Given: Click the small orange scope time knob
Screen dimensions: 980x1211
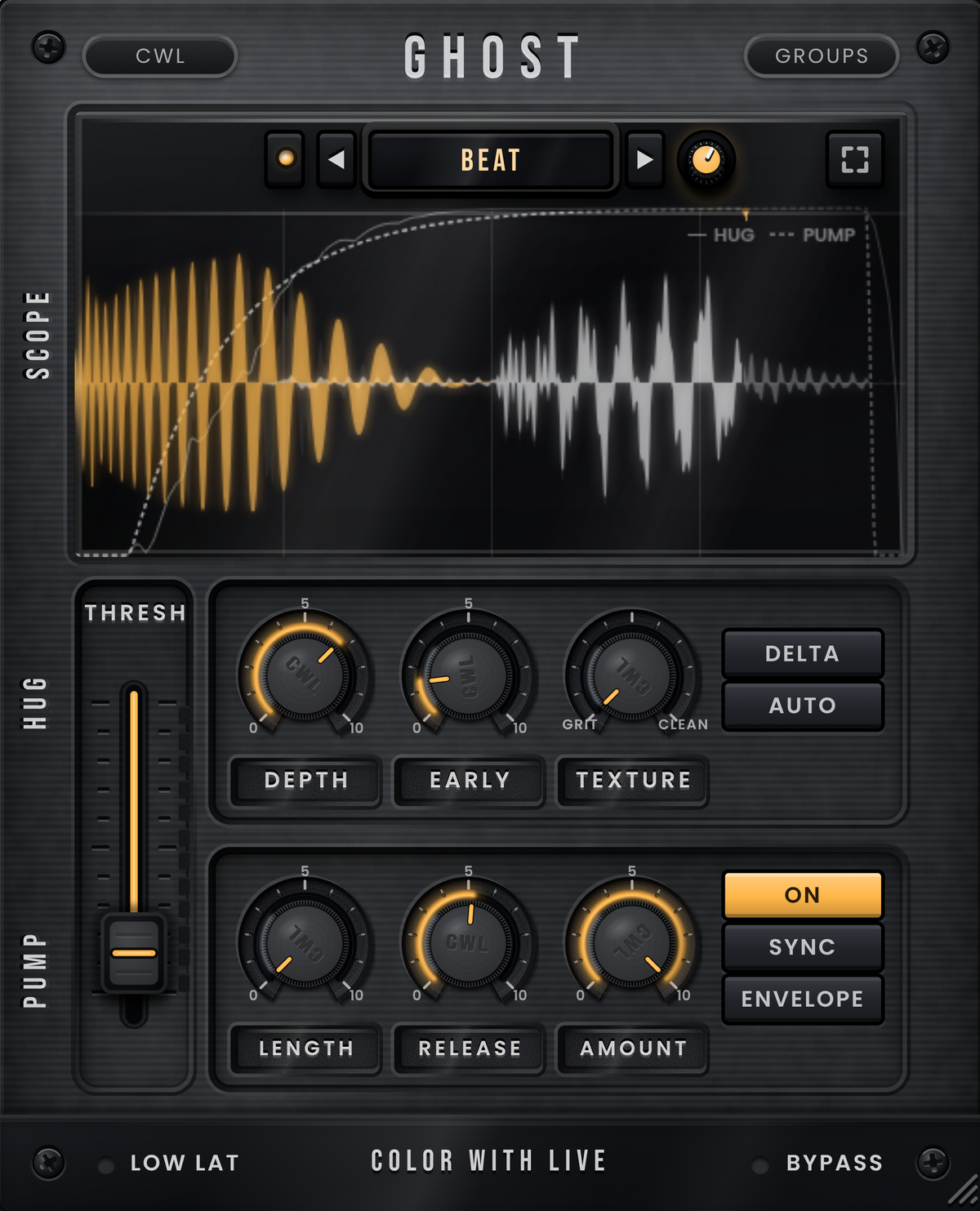Looking at the screenshot, I should coord(706,159).
